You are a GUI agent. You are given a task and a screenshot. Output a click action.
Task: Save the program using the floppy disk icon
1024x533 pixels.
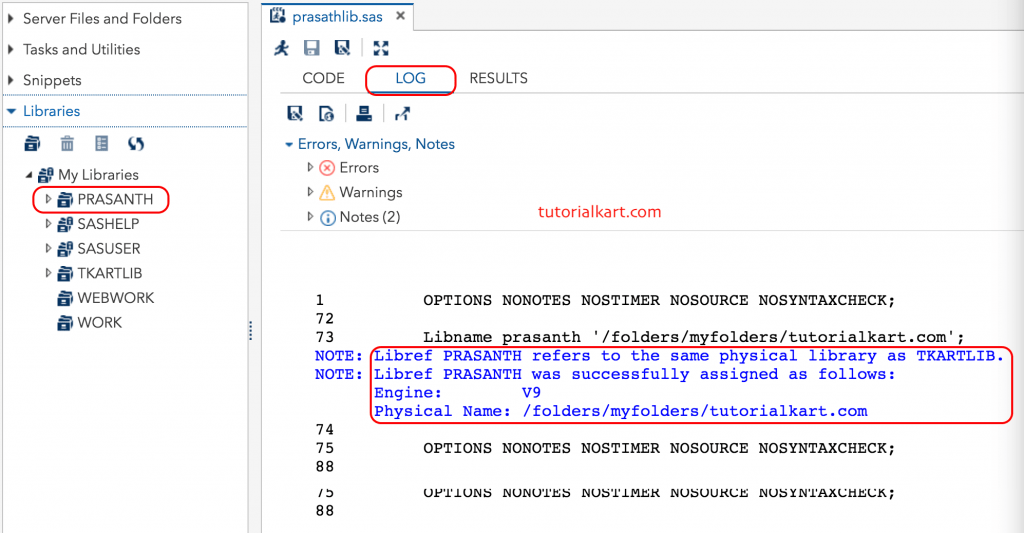click(312, 48)
